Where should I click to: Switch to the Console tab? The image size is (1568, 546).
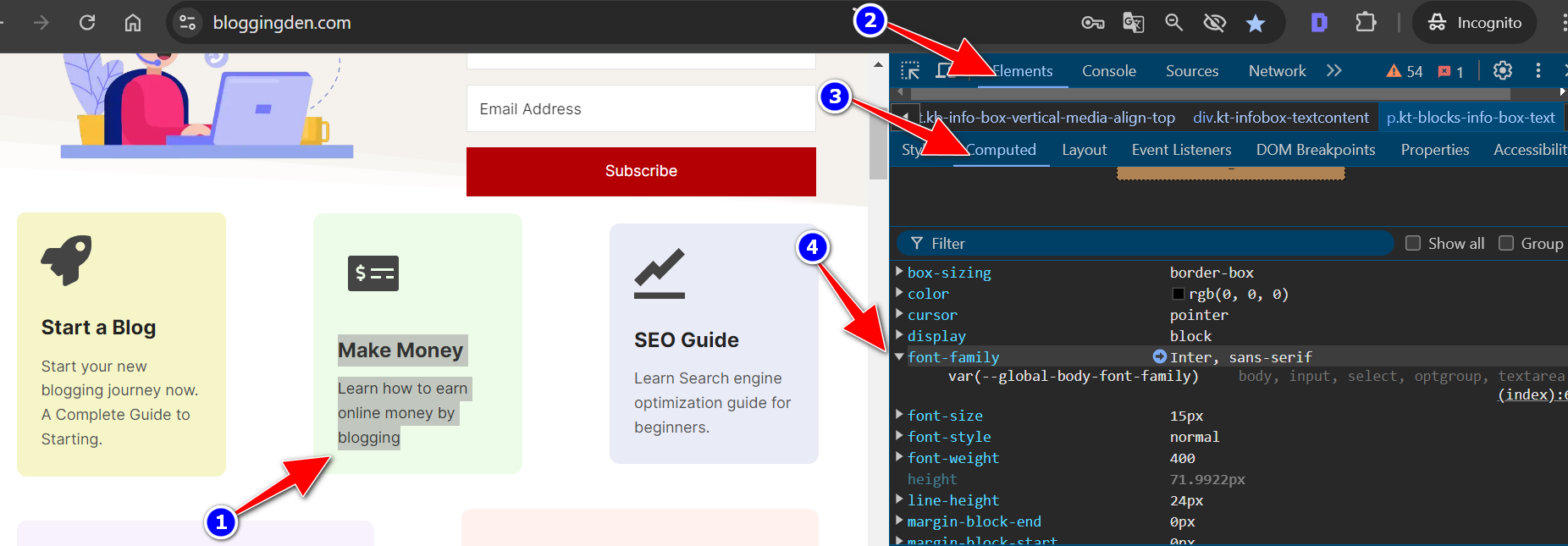coord(1109,71)
